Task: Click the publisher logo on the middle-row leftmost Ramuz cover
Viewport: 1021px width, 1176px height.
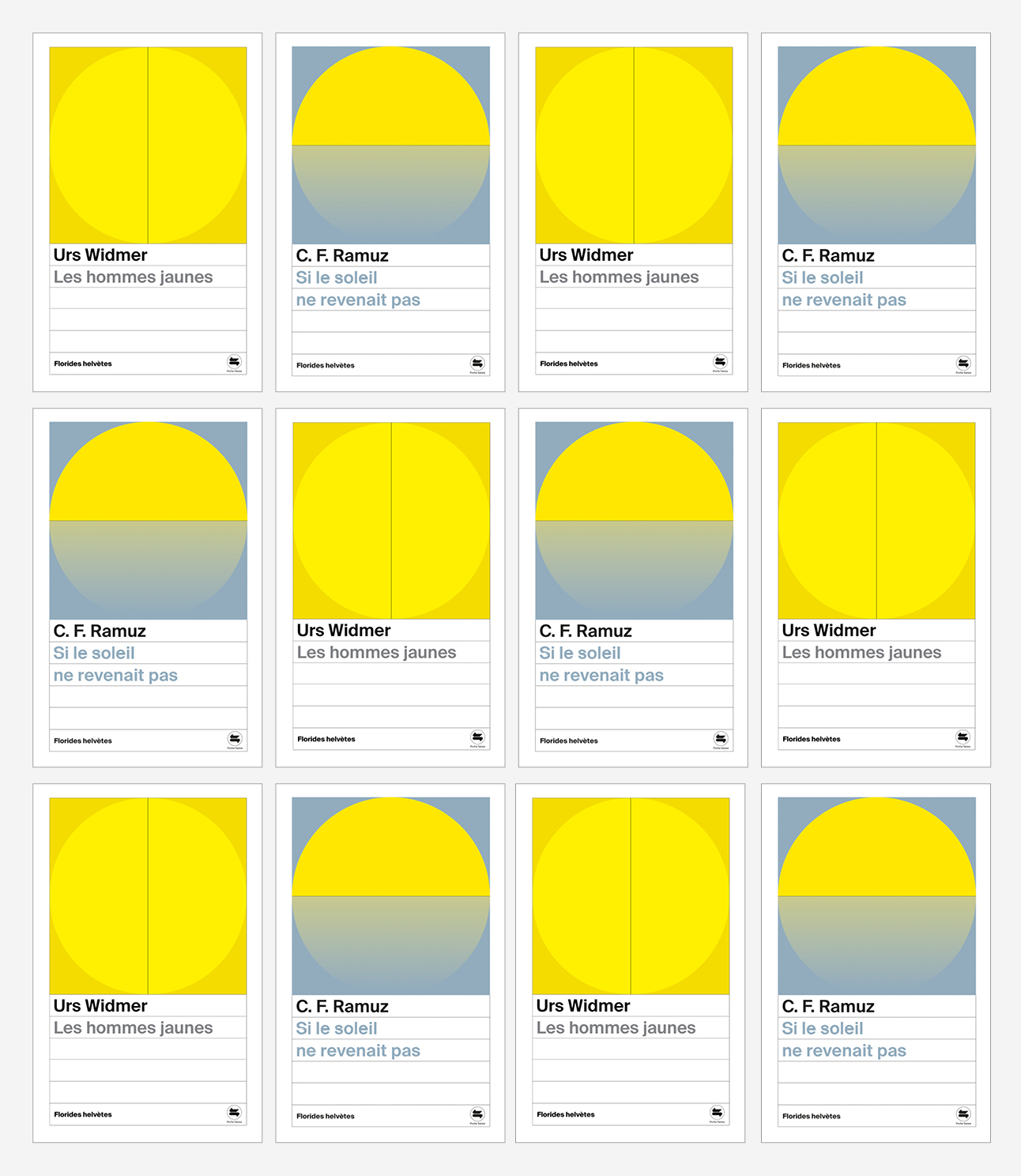Action: click(x=234, y=739)
